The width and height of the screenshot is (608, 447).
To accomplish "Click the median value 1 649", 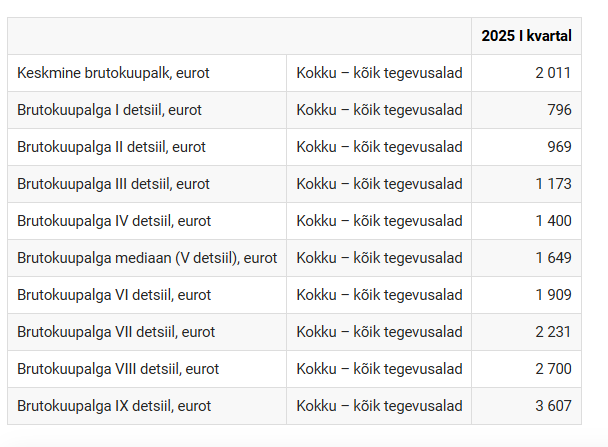I will [x=553, y=258].
